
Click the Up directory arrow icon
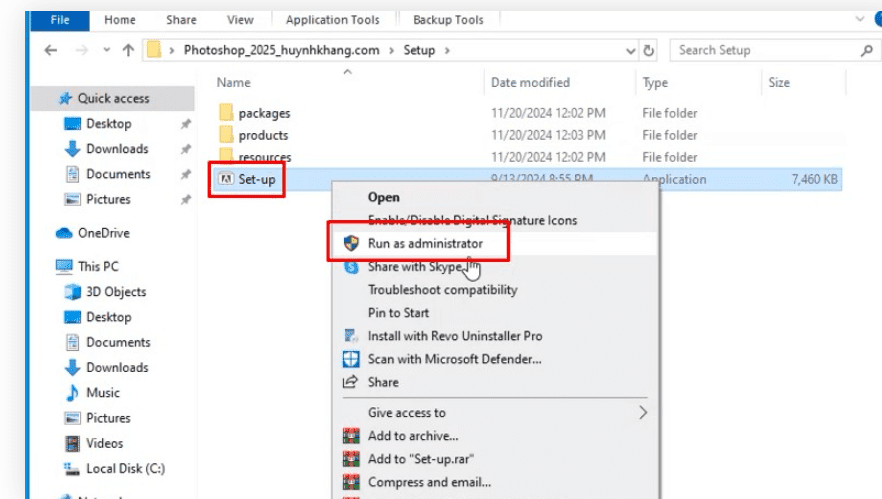[128, 50]
